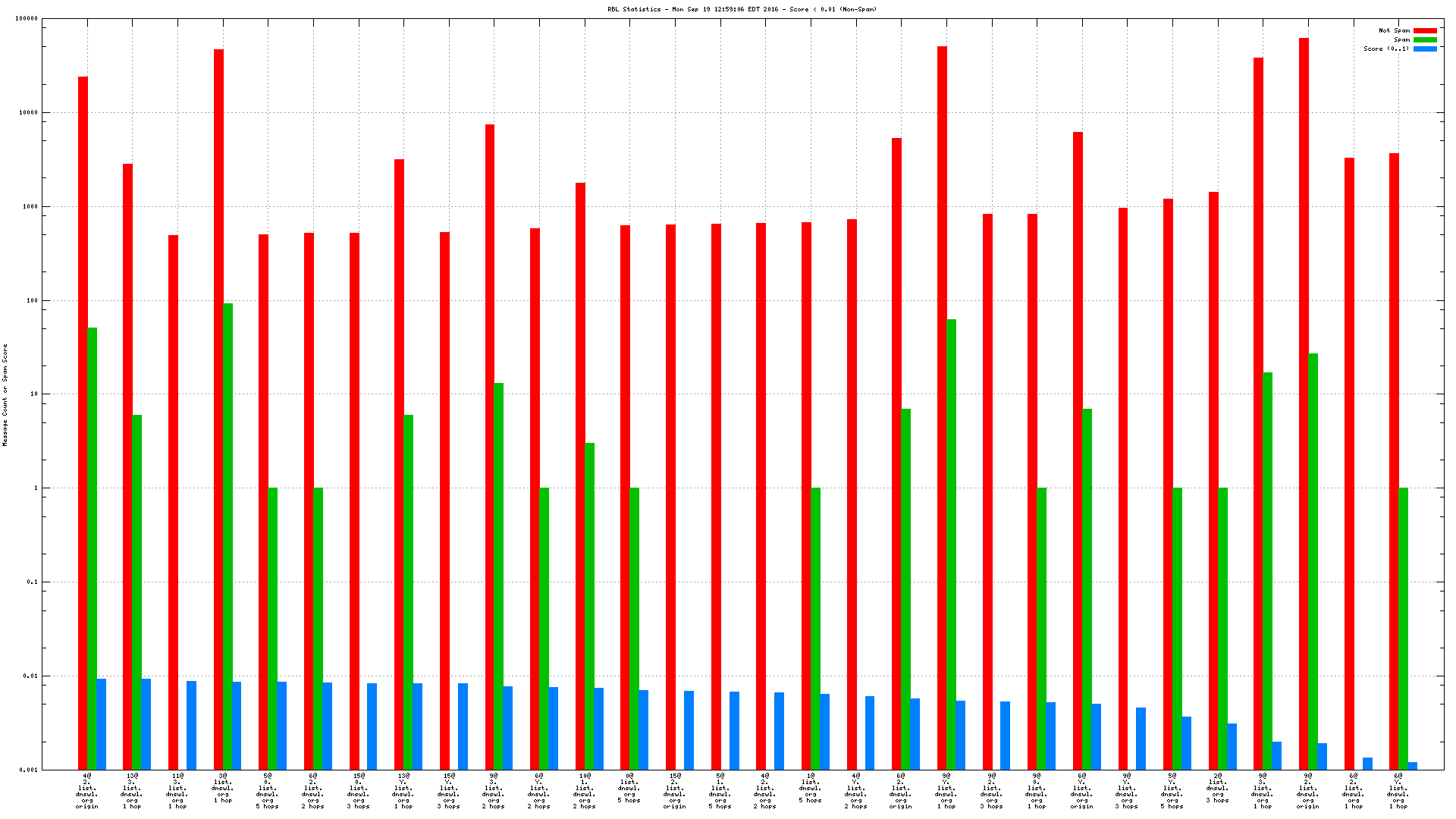Screen dimensions: 1456x819
Task: Click the 100000 y-axis tick label
Action: 26,19
